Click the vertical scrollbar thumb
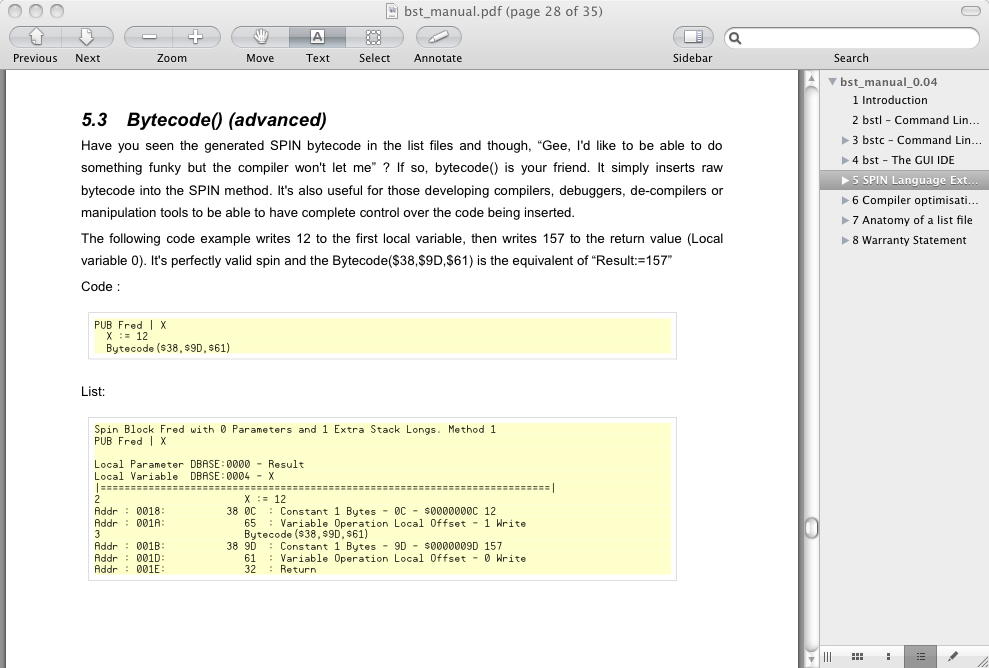This screenshot has width=989, height=668. coord(812,528)
